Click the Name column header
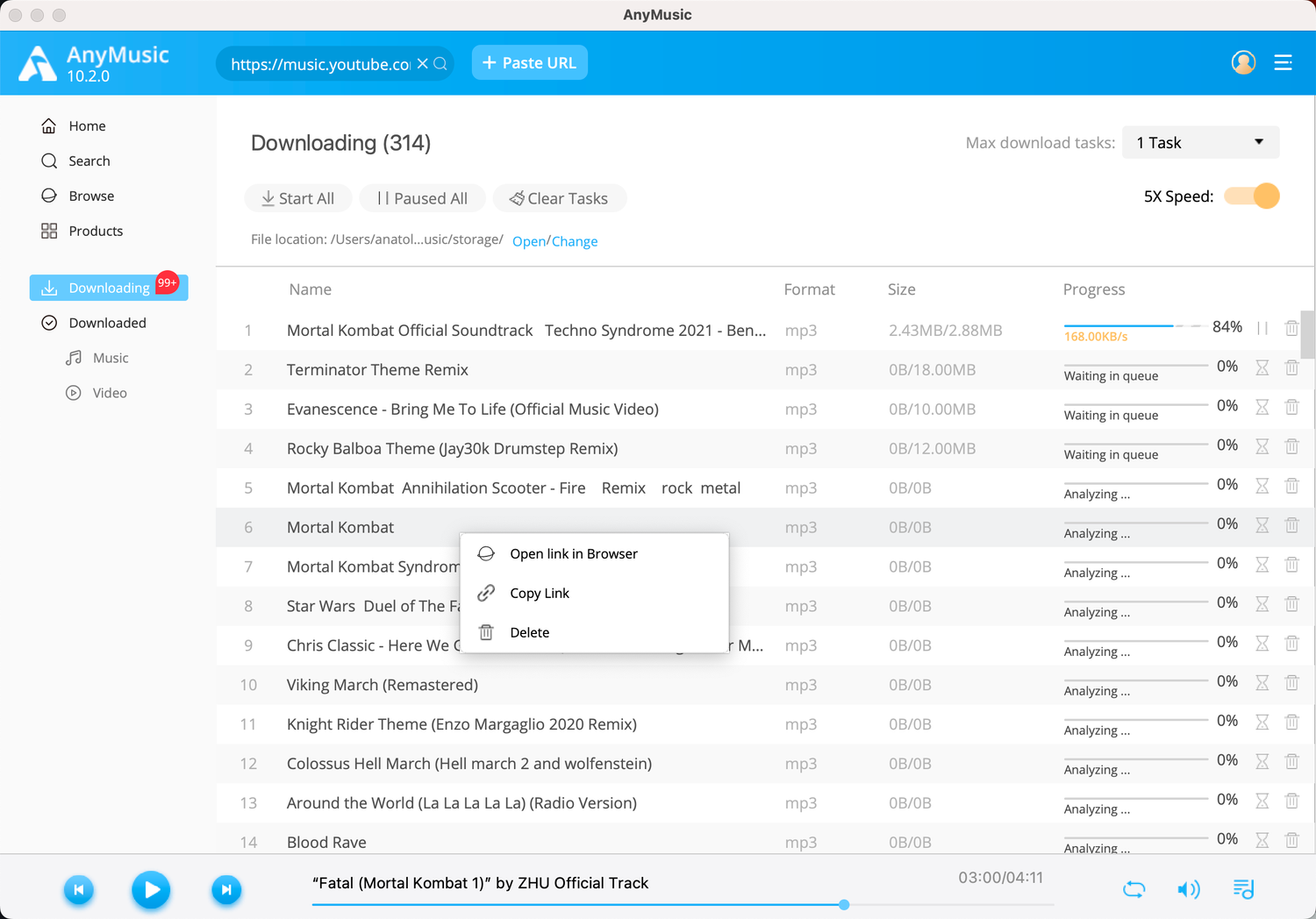Screen dimensions: 1316x919 (x=311, y=289)
